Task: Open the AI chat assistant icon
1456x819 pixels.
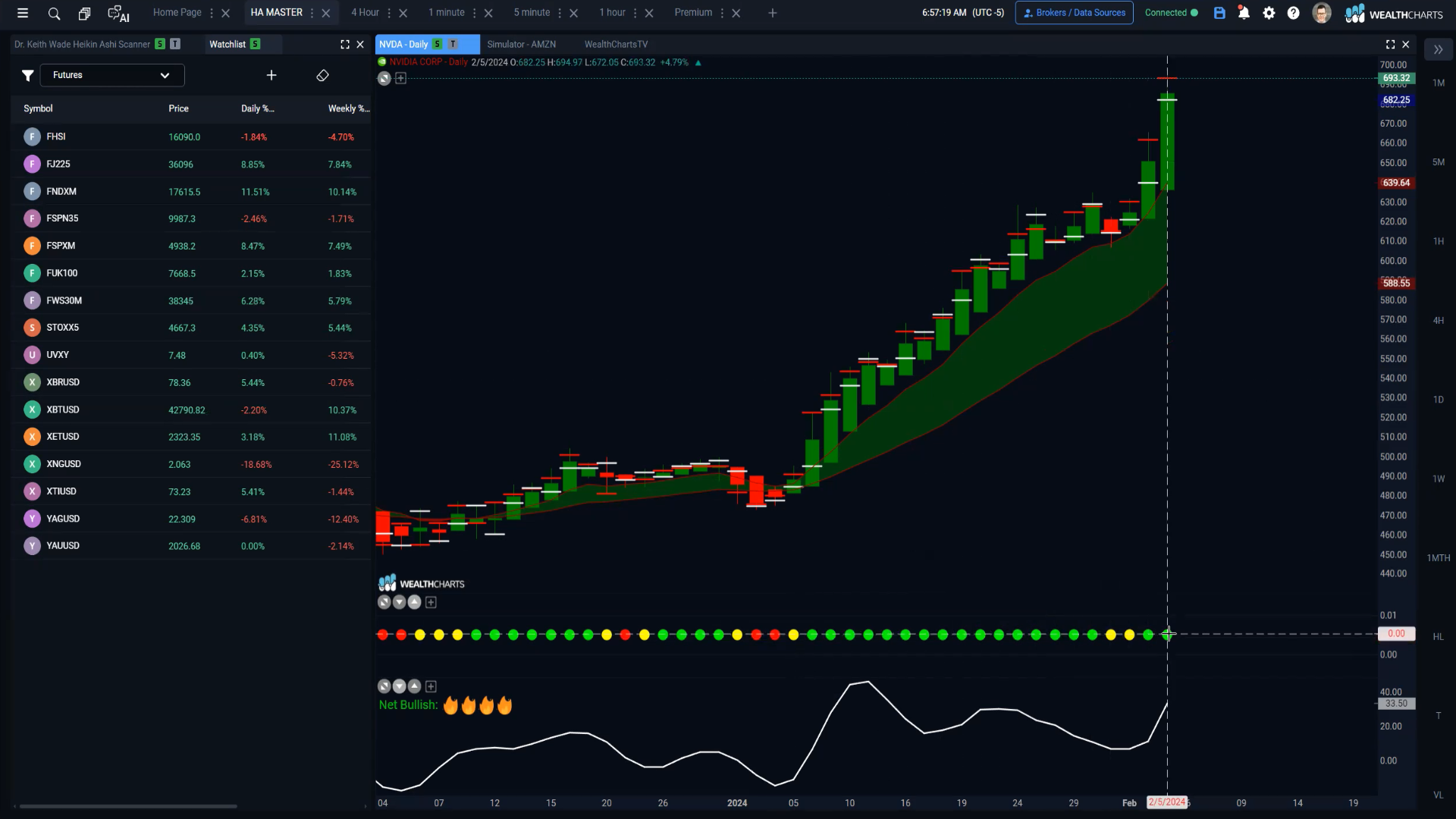Action: [118, 14]
